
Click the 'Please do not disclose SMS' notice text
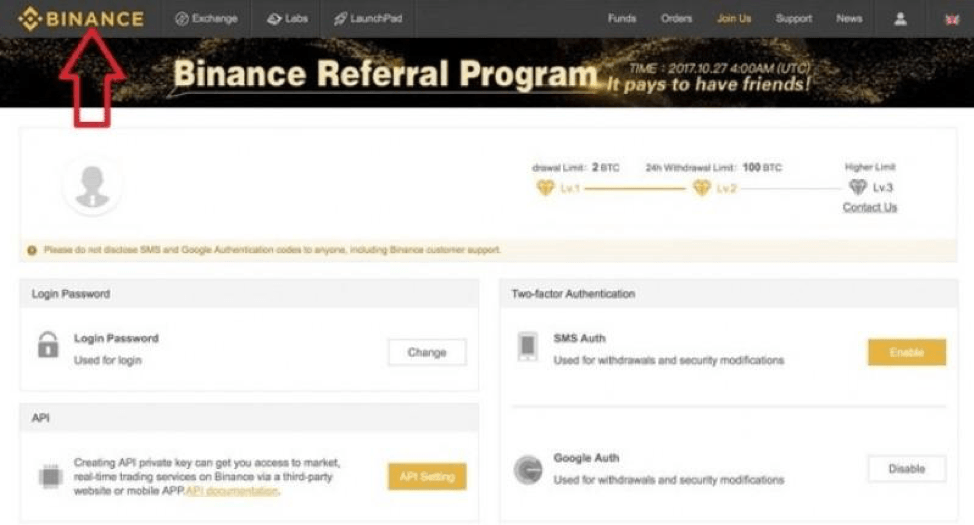272,250
